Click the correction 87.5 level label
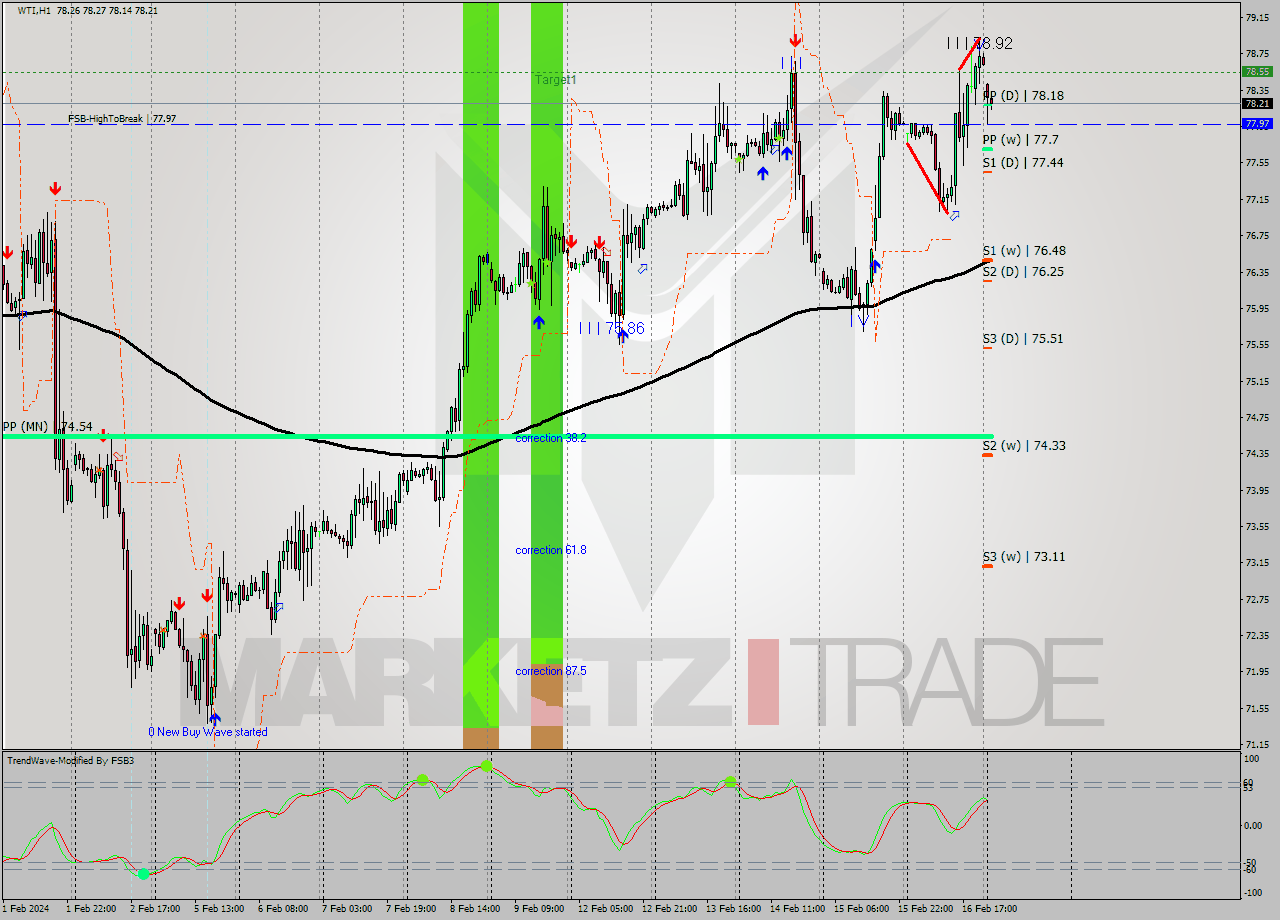The image size is (1280, 920). pyautogui.click(x=551, y=671)
